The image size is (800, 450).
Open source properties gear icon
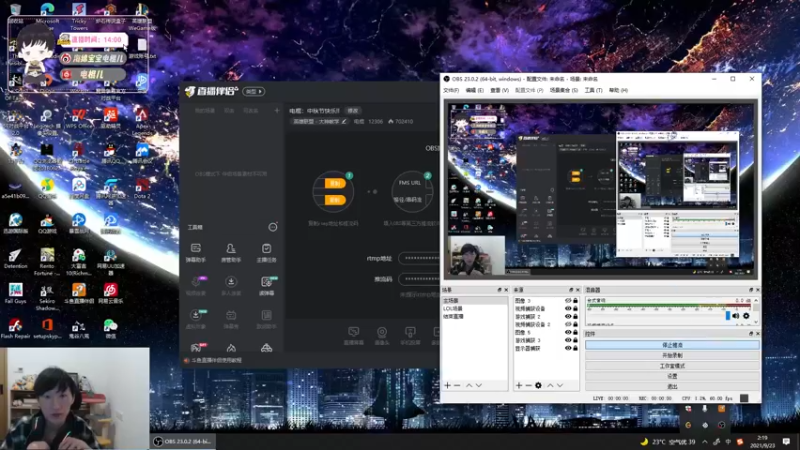pos(538,385)
